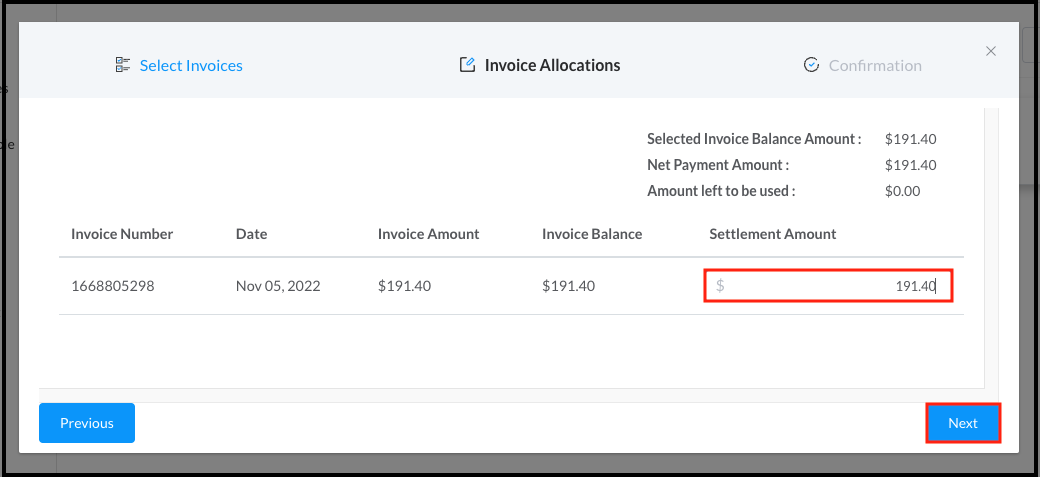This screenshot has height=477, width=1040.
Task: Close the invoice allocation dialog
Action: [x=991, y=51]
